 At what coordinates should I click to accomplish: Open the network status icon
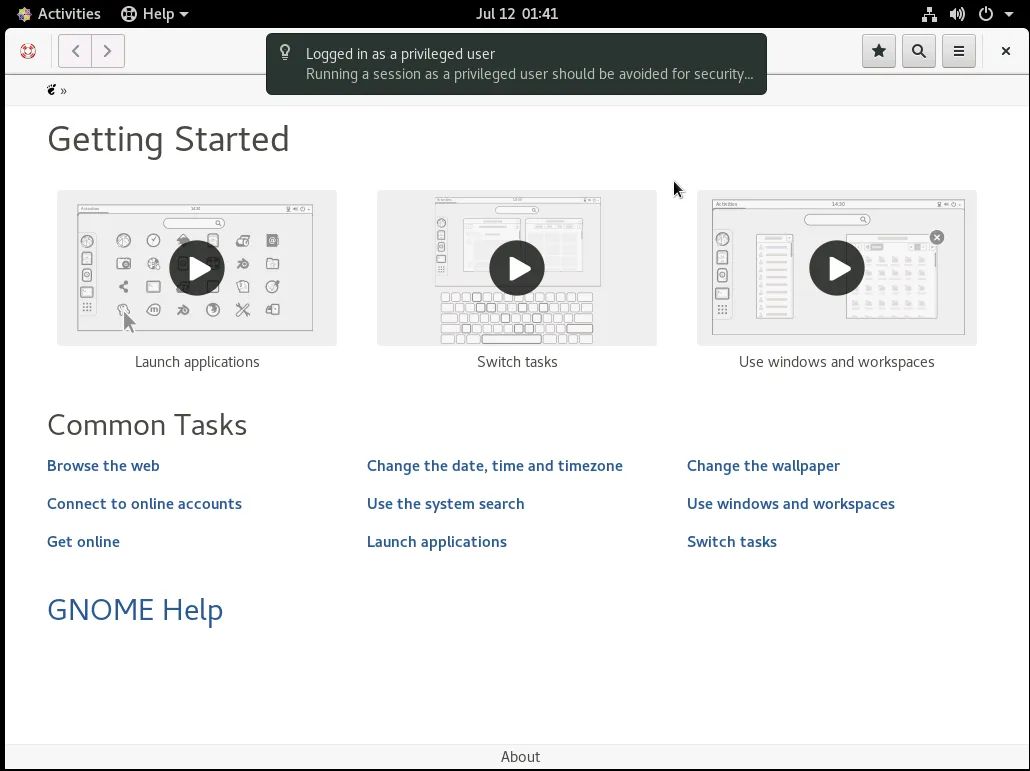pos(929,14)
